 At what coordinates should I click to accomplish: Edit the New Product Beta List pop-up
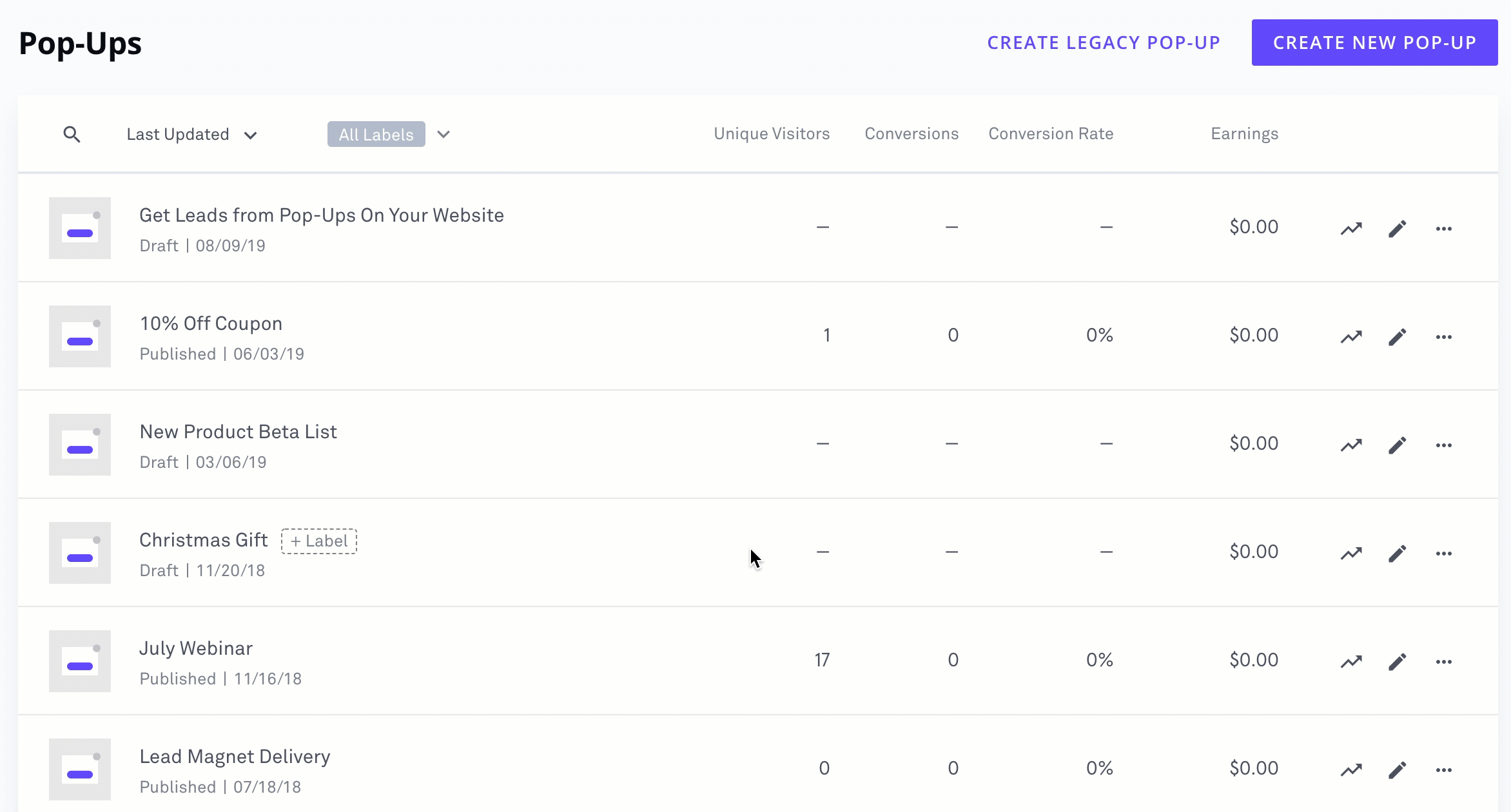tap(1397, 445)
